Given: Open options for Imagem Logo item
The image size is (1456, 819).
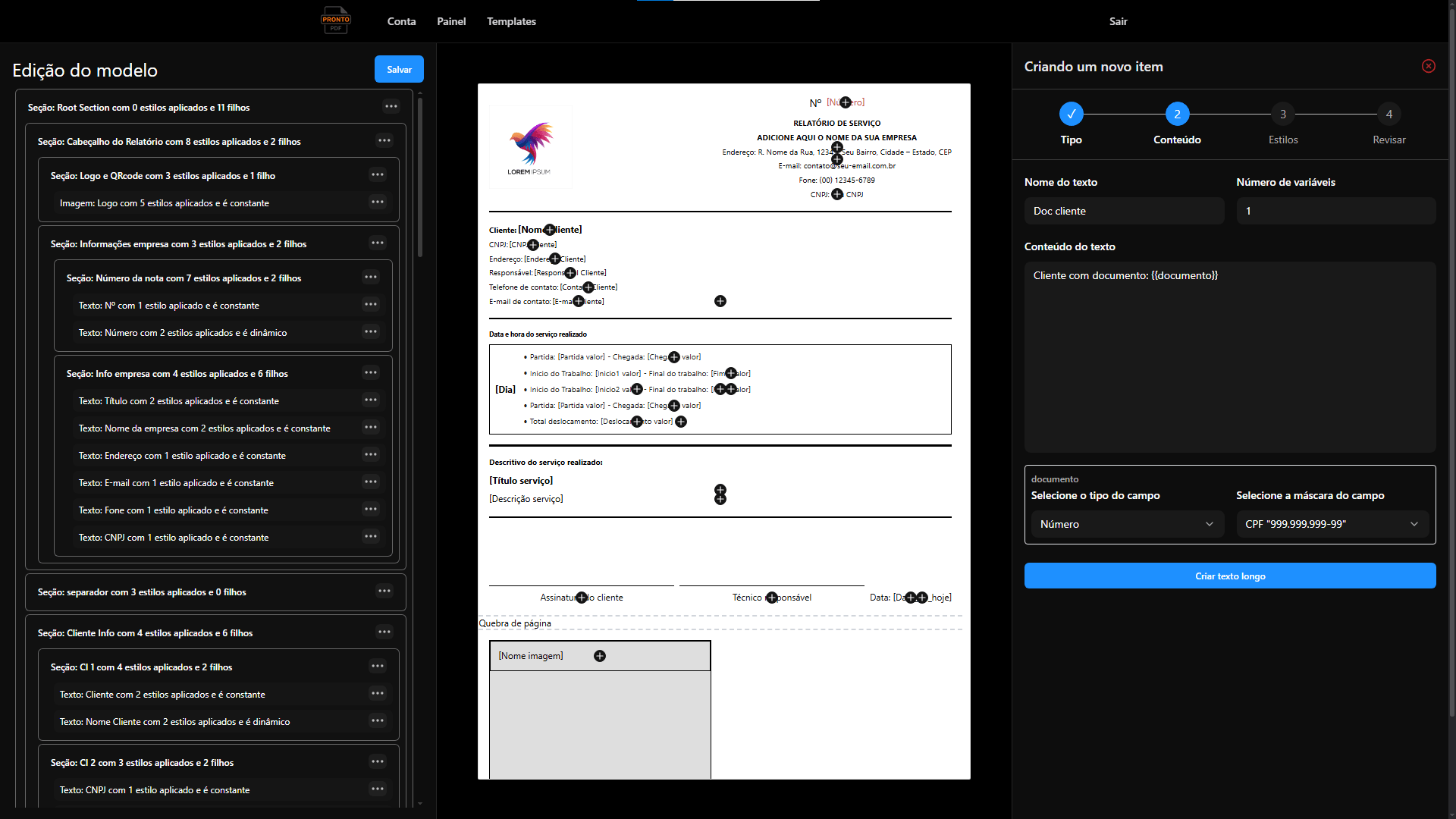Looking at the screenshot, I should pos(377,202).
